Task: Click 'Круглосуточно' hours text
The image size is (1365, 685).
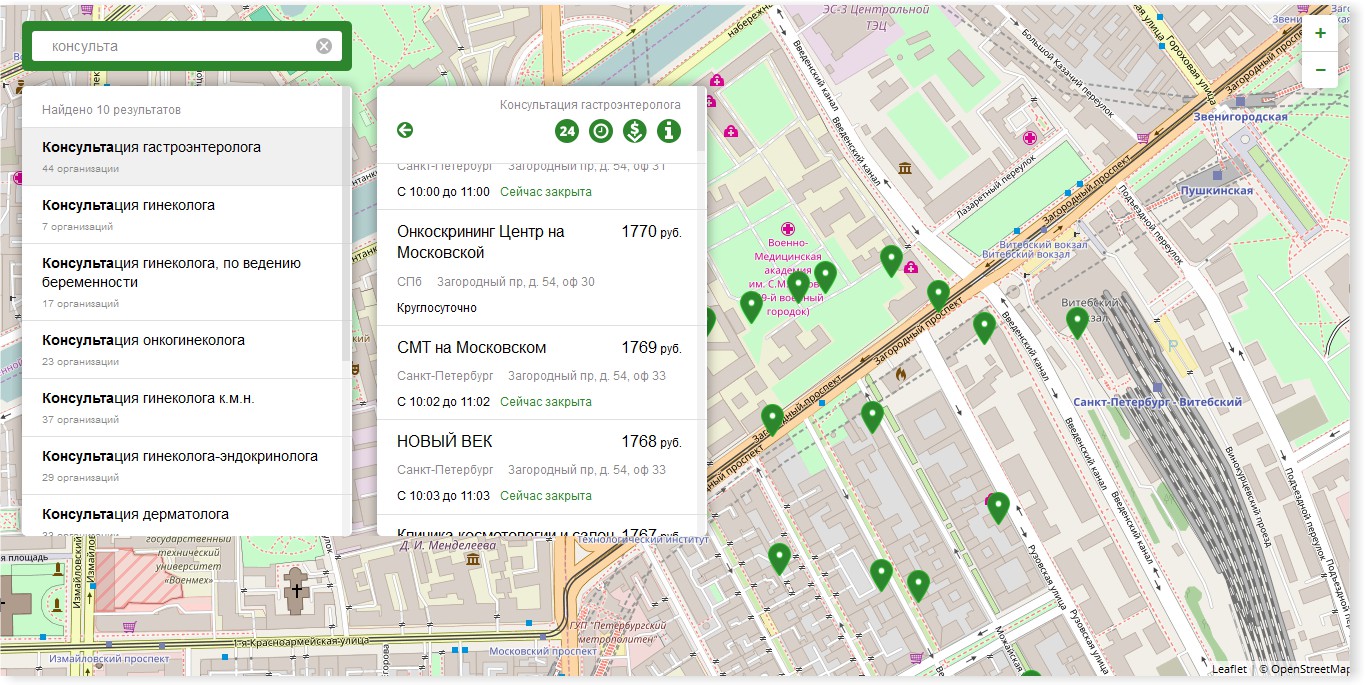Action: pos(437,308)
